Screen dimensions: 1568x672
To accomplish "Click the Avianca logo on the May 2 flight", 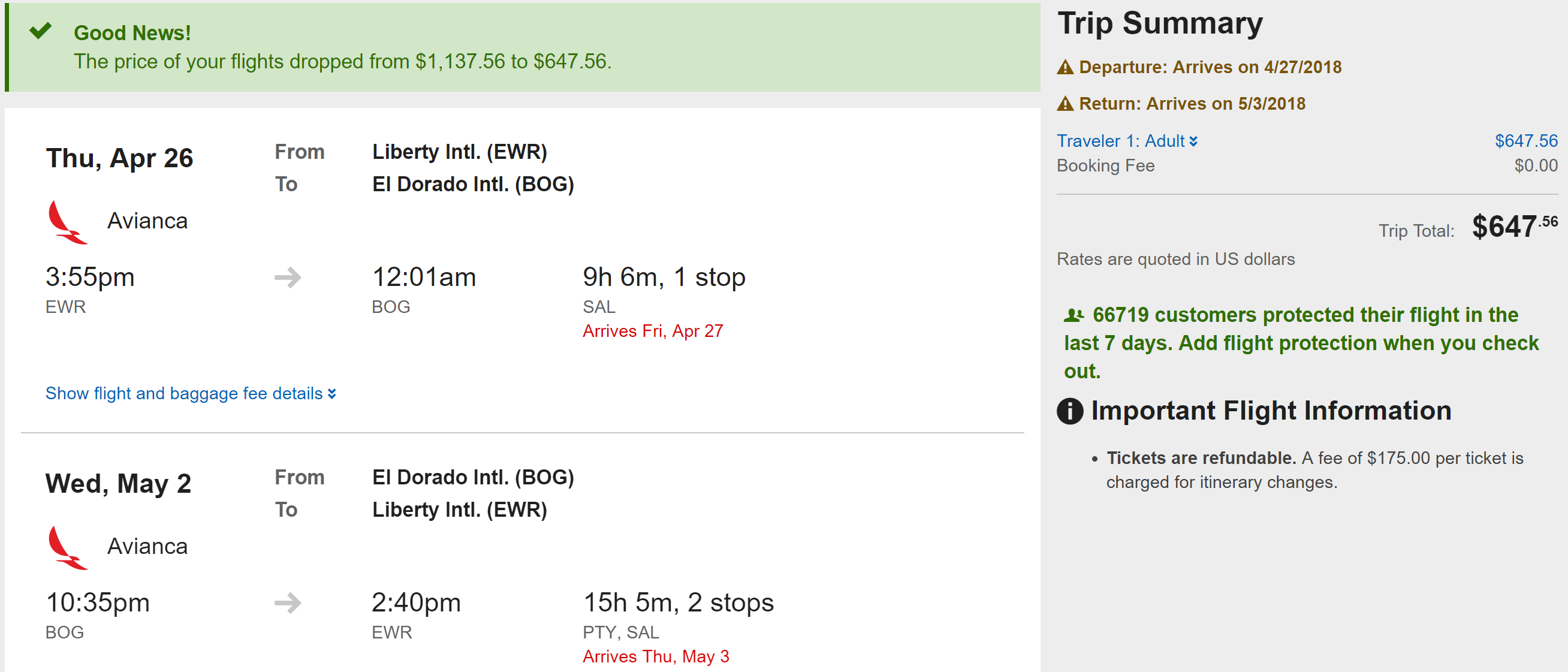I will [67, 548].
